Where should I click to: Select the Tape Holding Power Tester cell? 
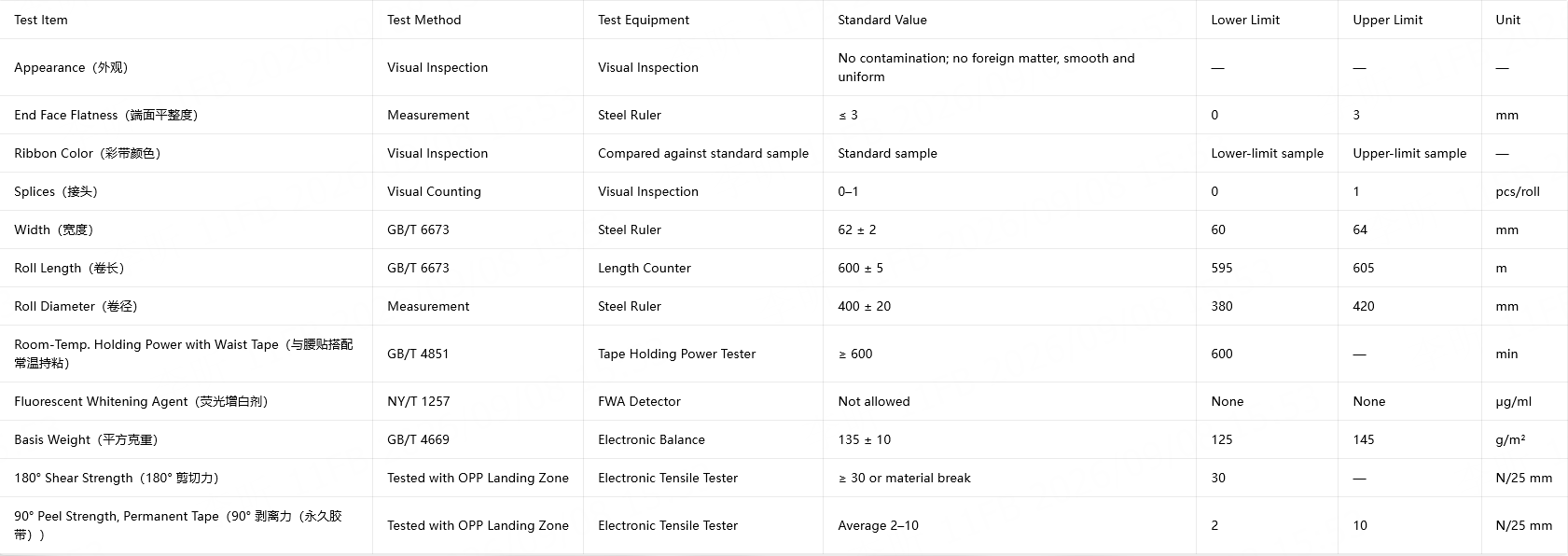(x=703, y=354)
